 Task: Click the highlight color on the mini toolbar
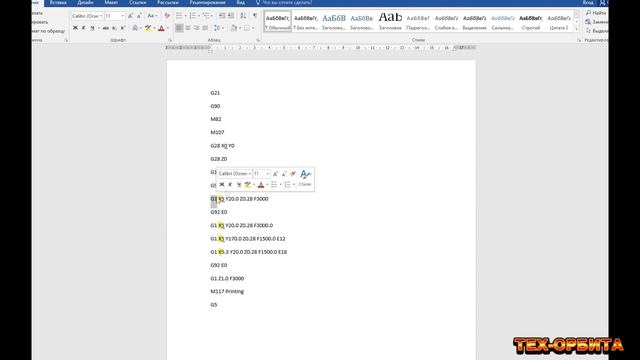point(247,184)
